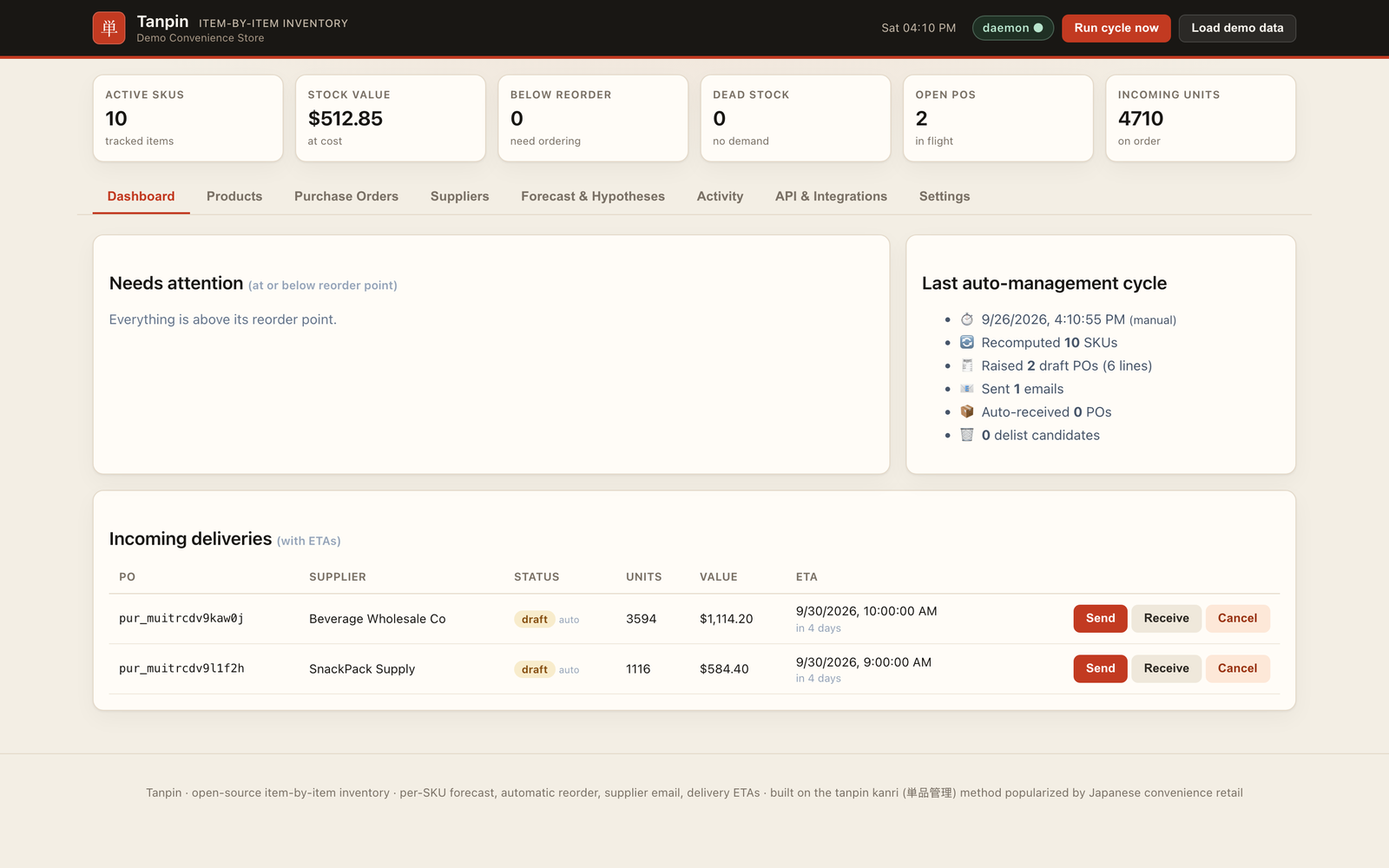Click the Tanpin logo icon
This screenshot has width=1389, height=868.
click(109, 28)
